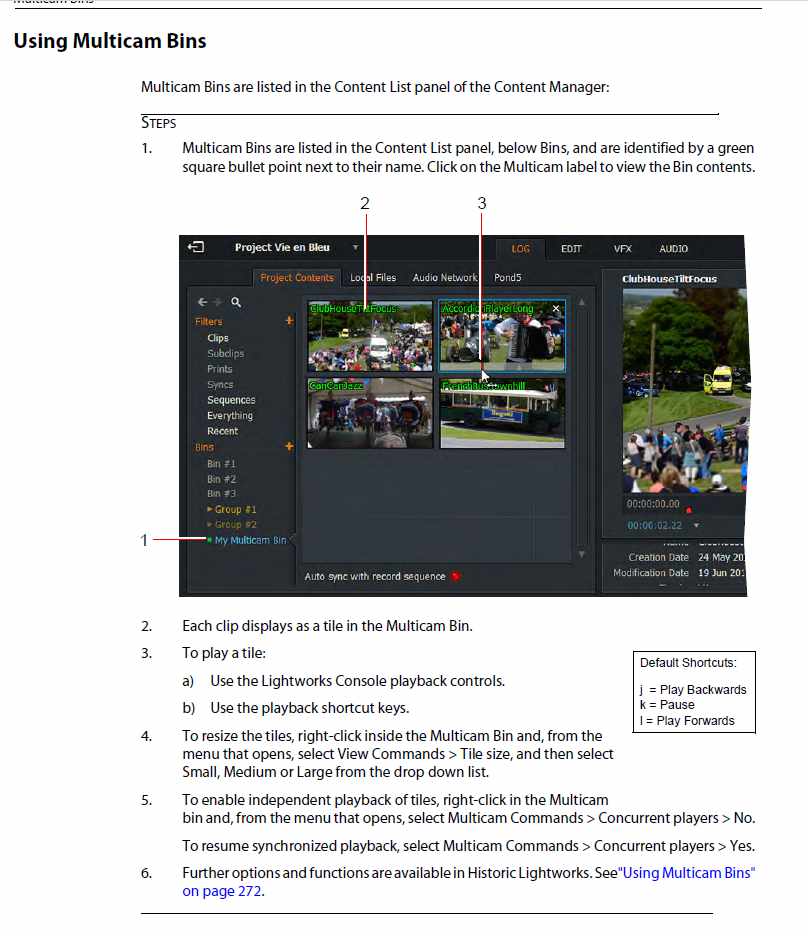Viewport: 808px width, 936px height.
Task: Add a new bin with plus icon
Action: [289, 447]
